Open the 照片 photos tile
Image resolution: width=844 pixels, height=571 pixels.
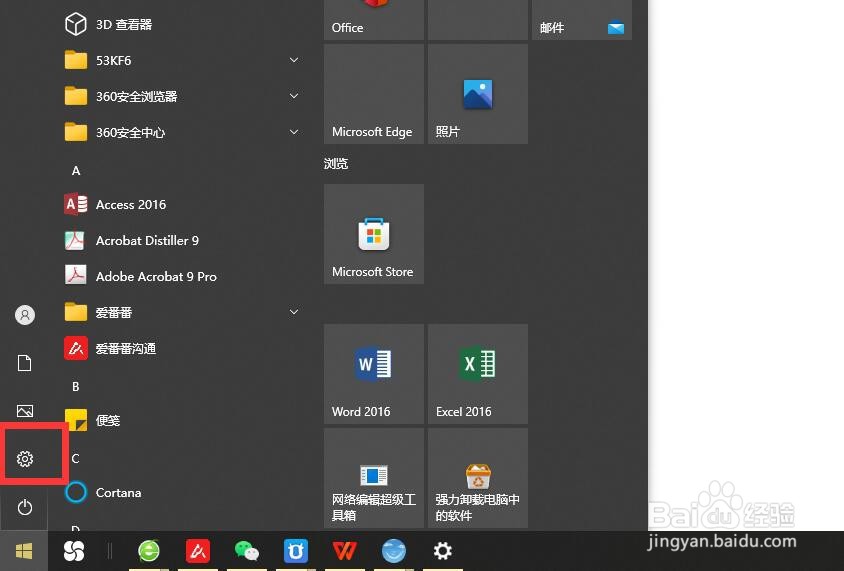click(x=478, y=94)
